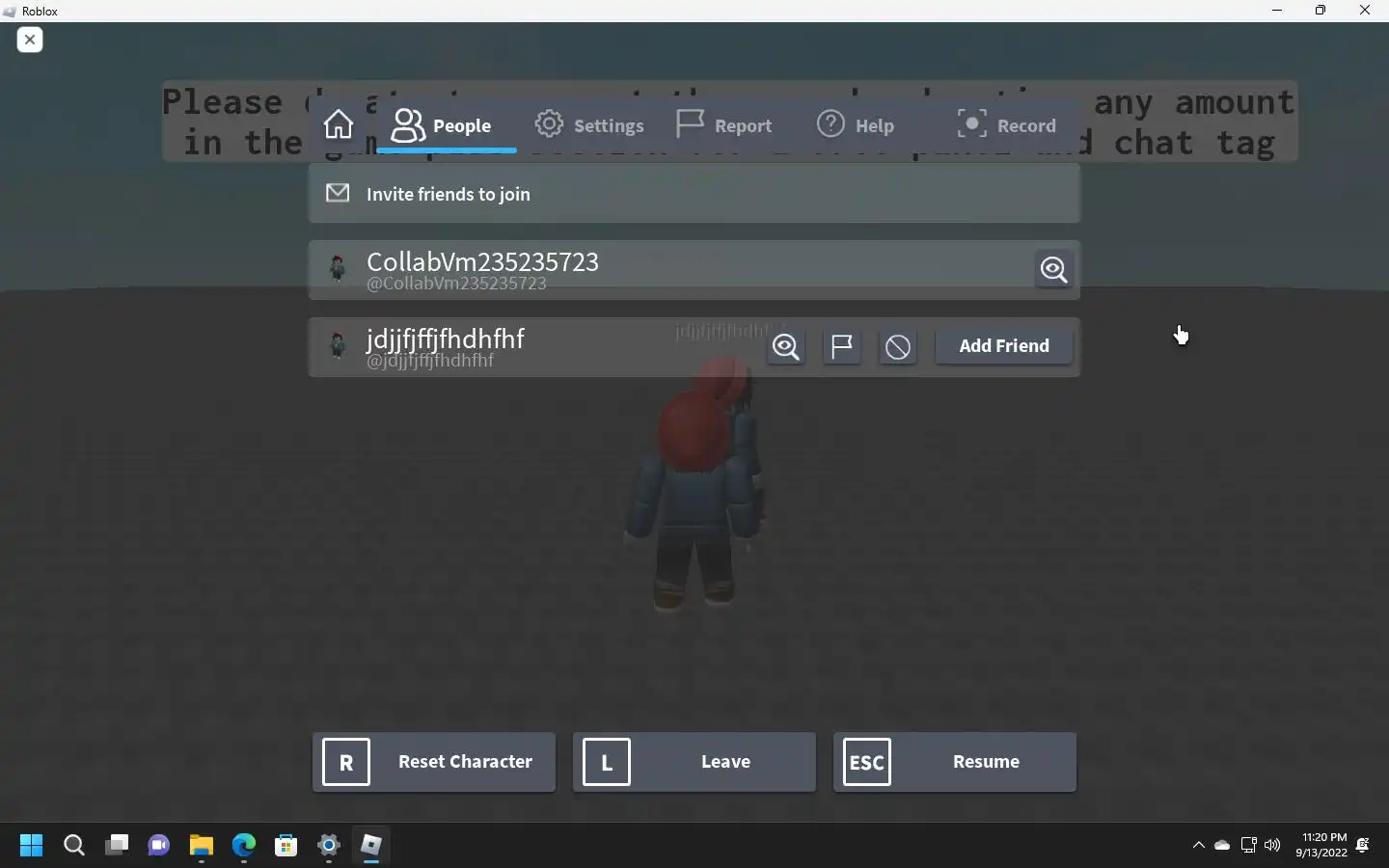Open Task View on taskbar
This screenshot has height=868, width=1389.
pyautogui.click(x=117, y=846)
